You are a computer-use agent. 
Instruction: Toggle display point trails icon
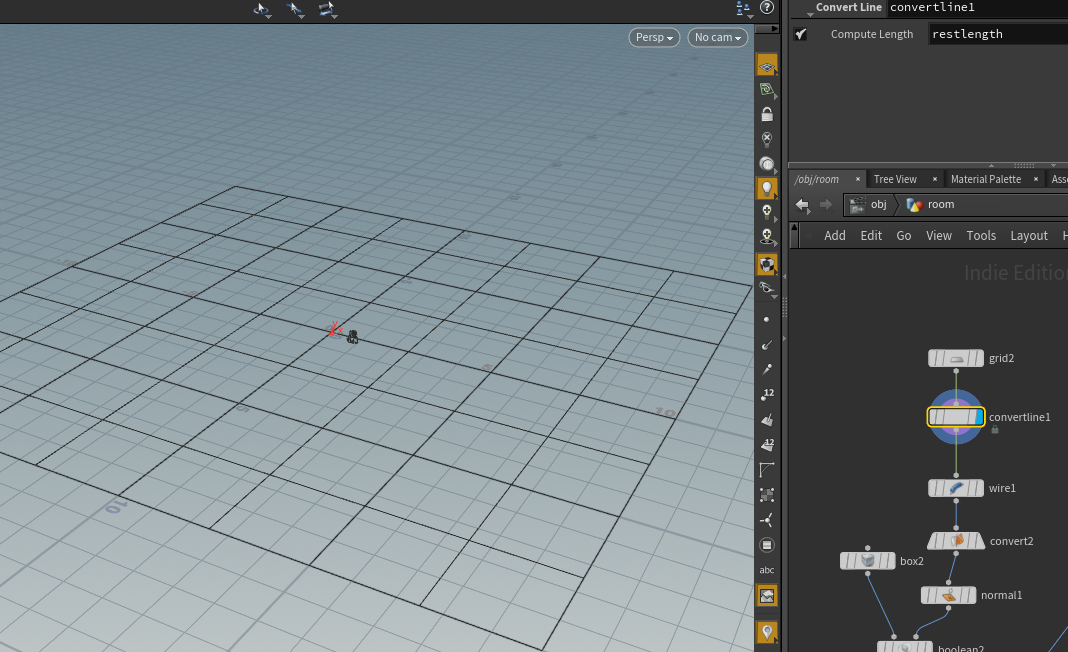[x=767, y=369]
